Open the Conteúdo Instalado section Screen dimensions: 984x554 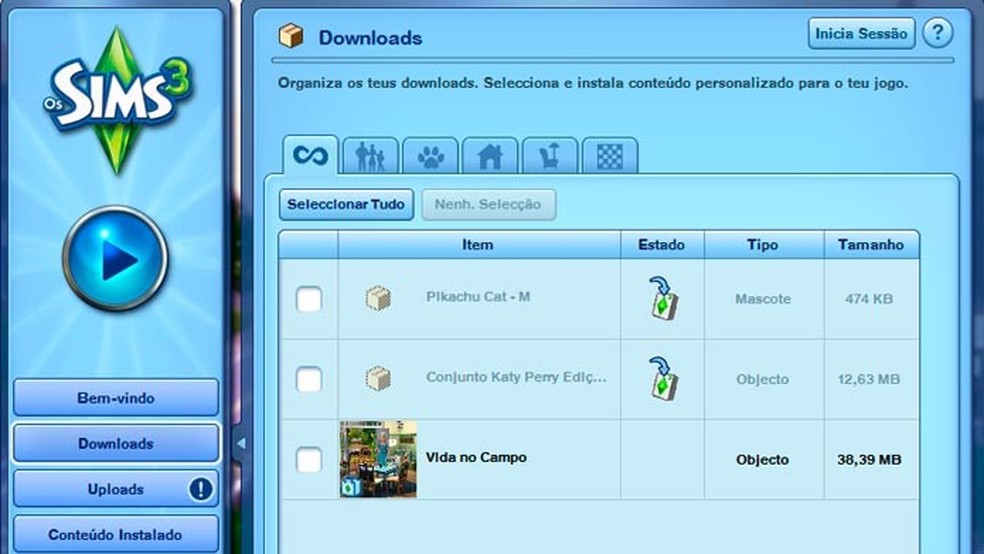[116, 535]
